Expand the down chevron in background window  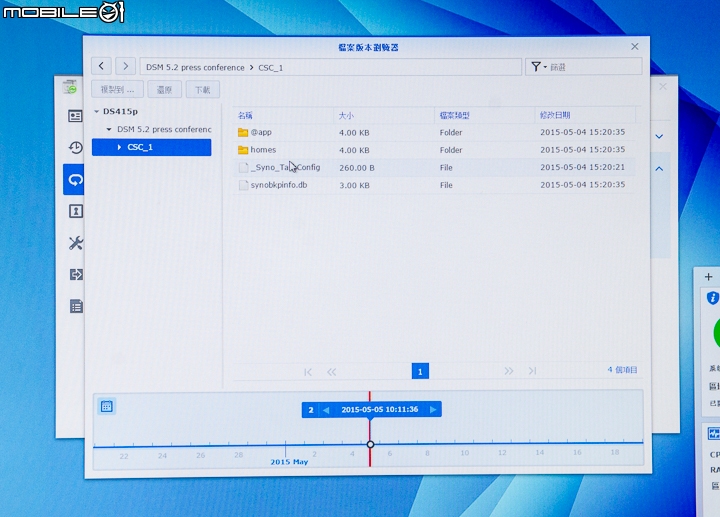[x=659, y=136]
